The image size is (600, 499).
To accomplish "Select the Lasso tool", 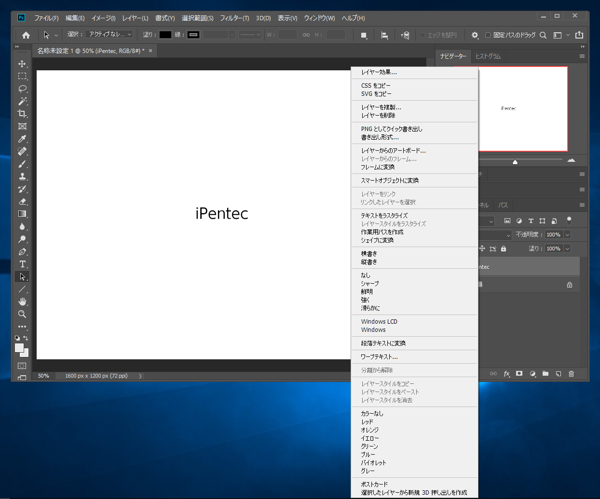I will (22, 89).
